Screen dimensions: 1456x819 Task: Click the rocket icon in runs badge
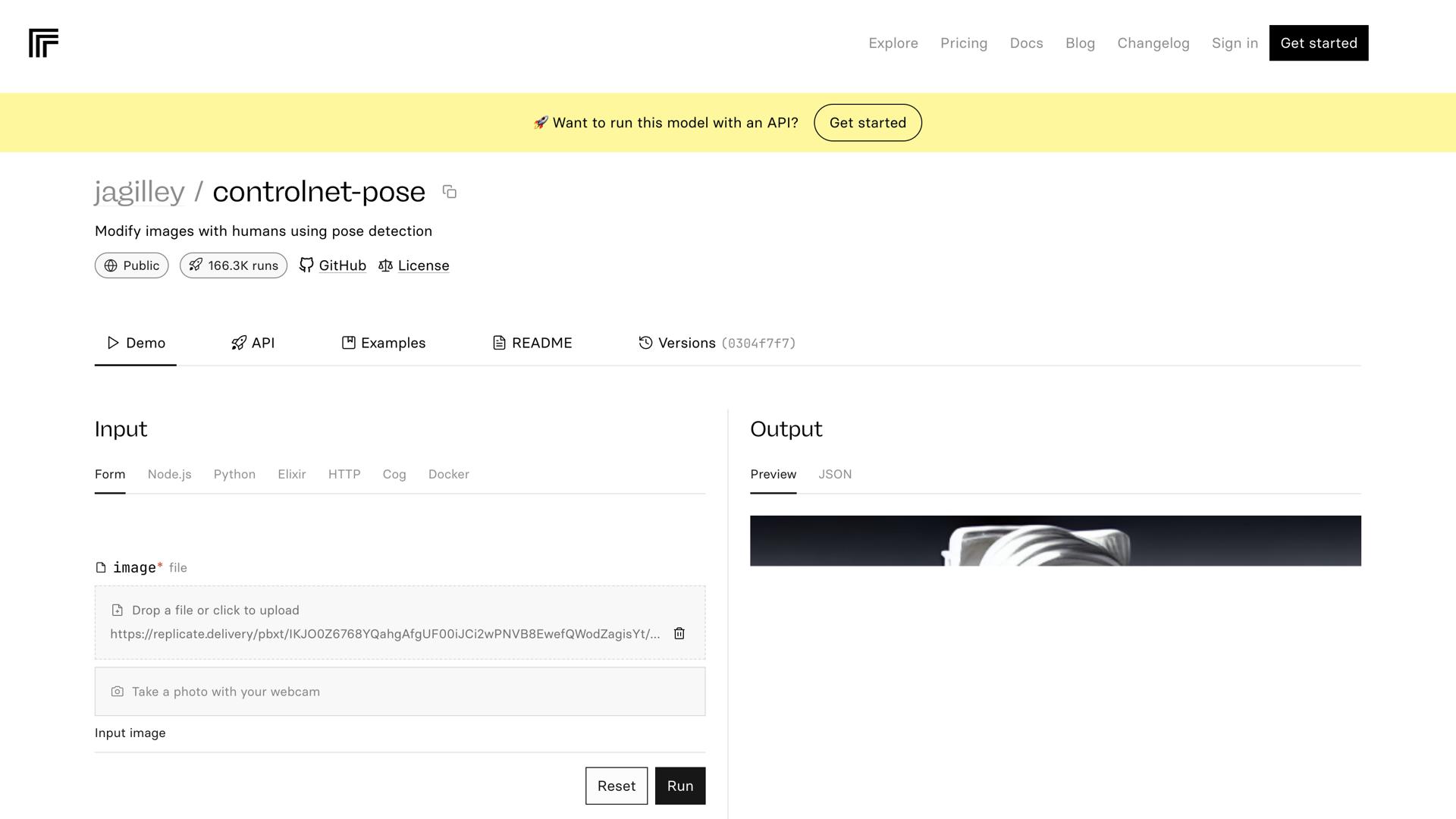pos(196,265)
